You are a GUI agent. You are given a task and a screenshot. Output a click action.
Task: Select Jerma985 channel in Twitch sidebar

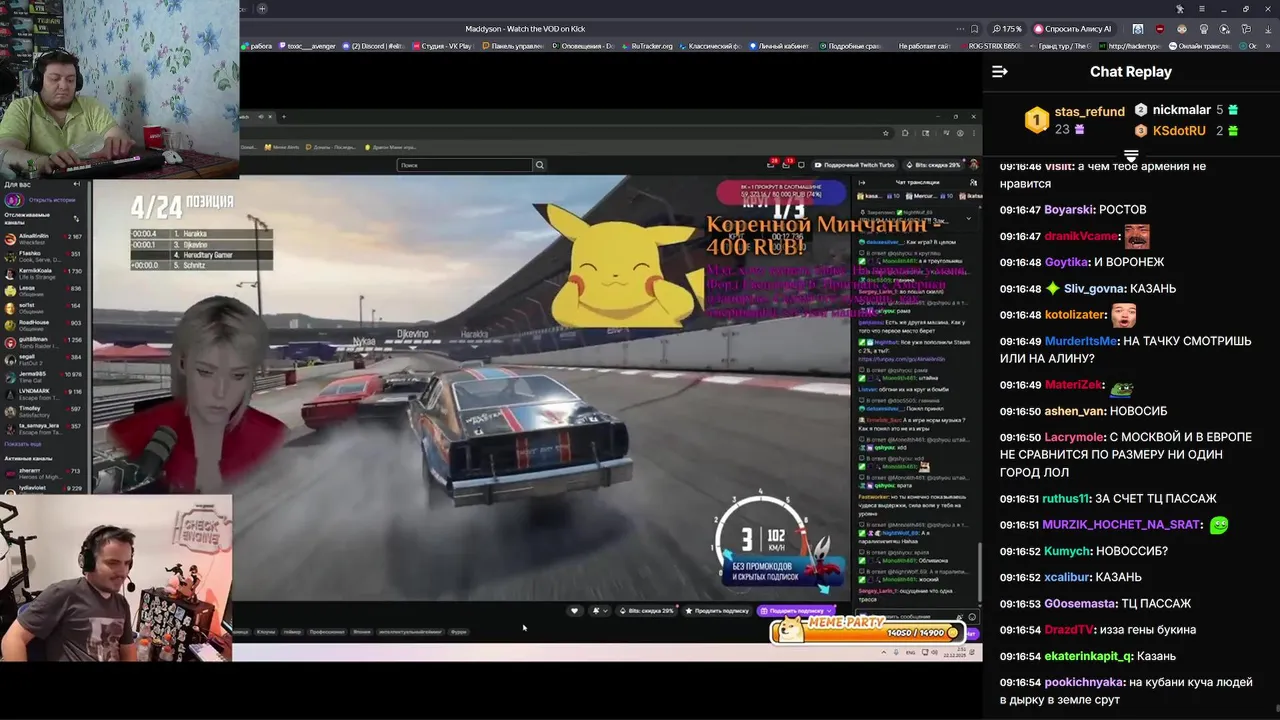(x=45, y=376)
